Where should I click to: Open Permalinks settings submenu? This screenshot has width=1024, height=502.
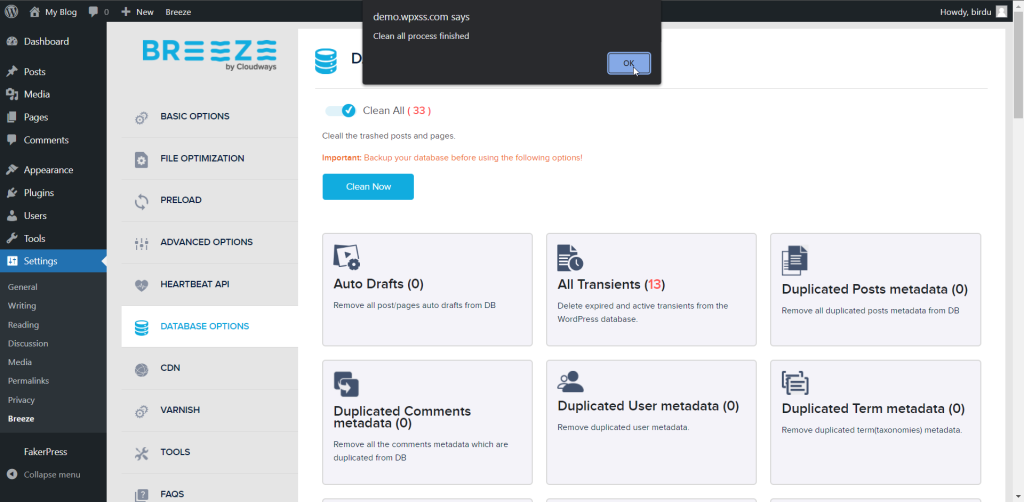28,381
